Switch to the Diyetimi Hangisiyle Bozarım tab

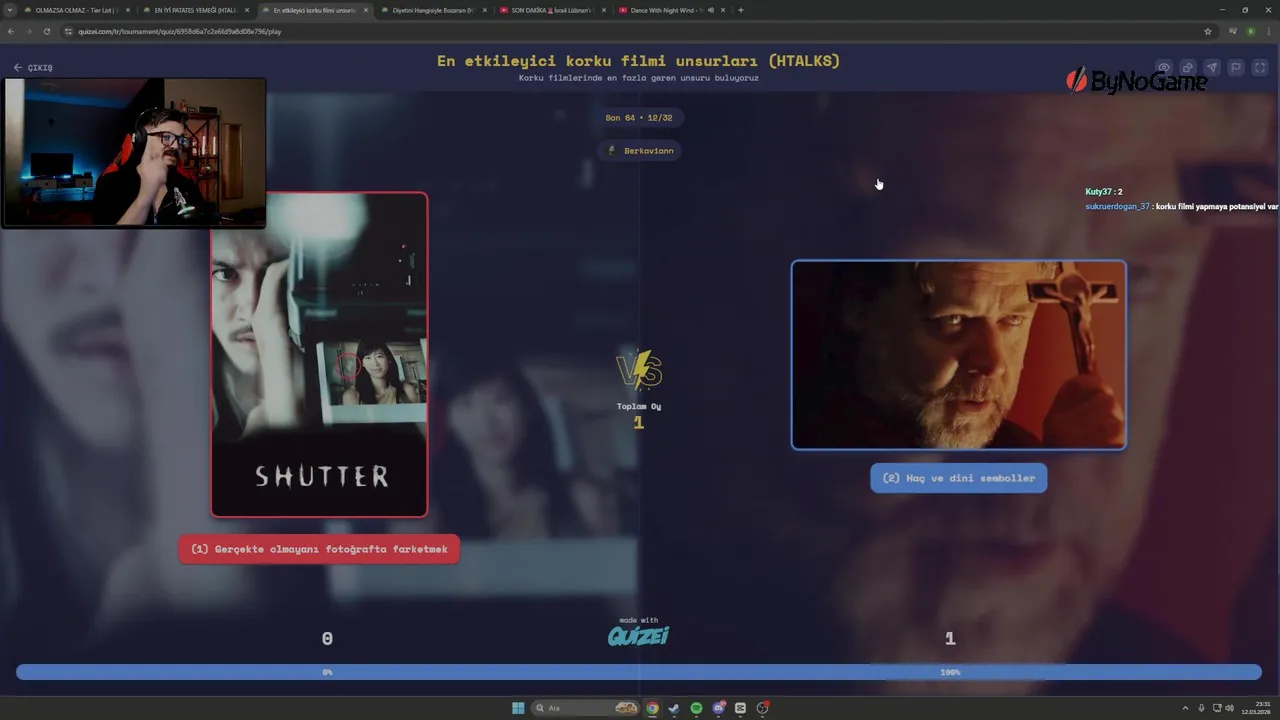point(432,10)
